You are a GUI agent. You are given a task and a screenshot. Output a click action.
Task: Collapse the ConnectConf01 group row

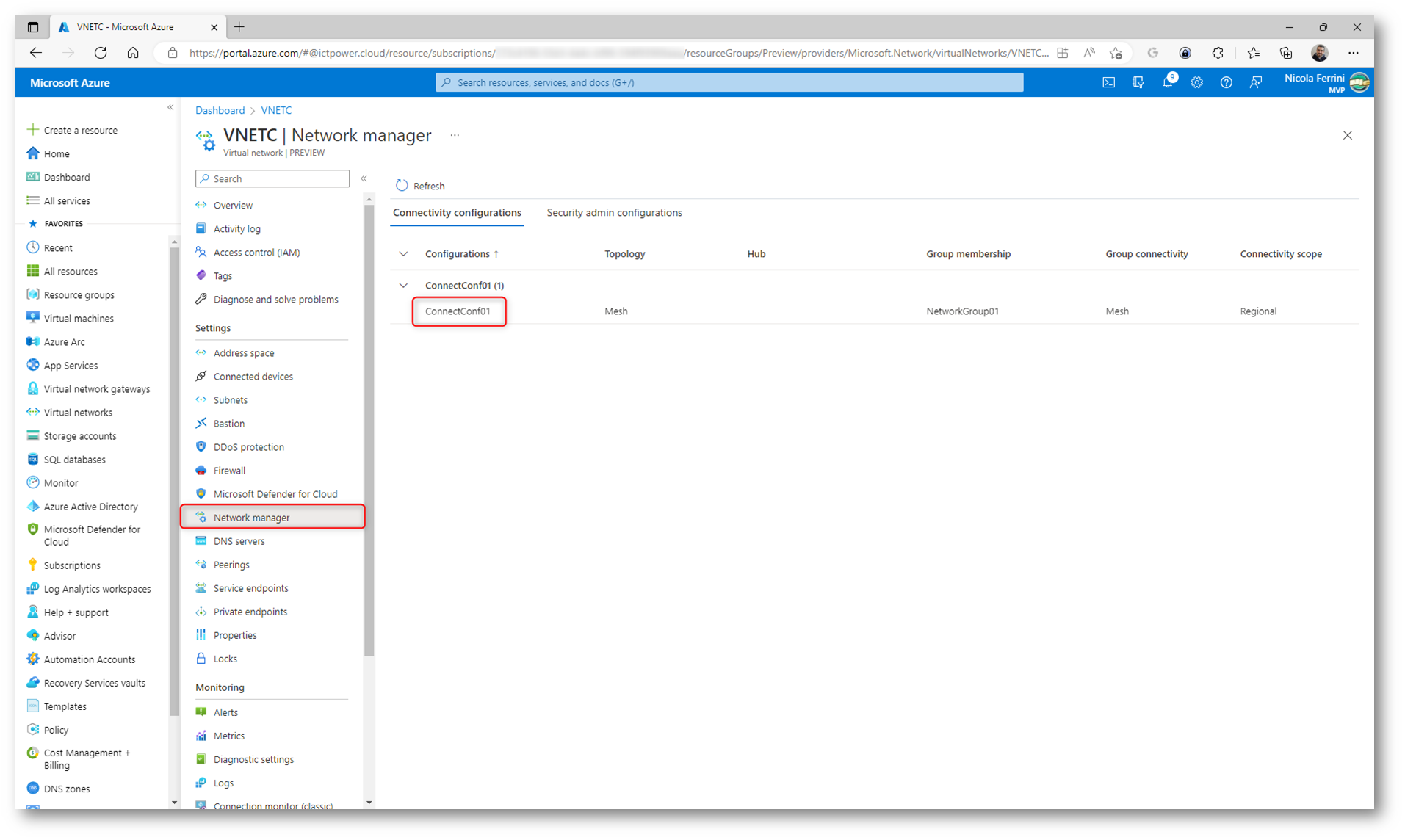click(x=403, y=286)
